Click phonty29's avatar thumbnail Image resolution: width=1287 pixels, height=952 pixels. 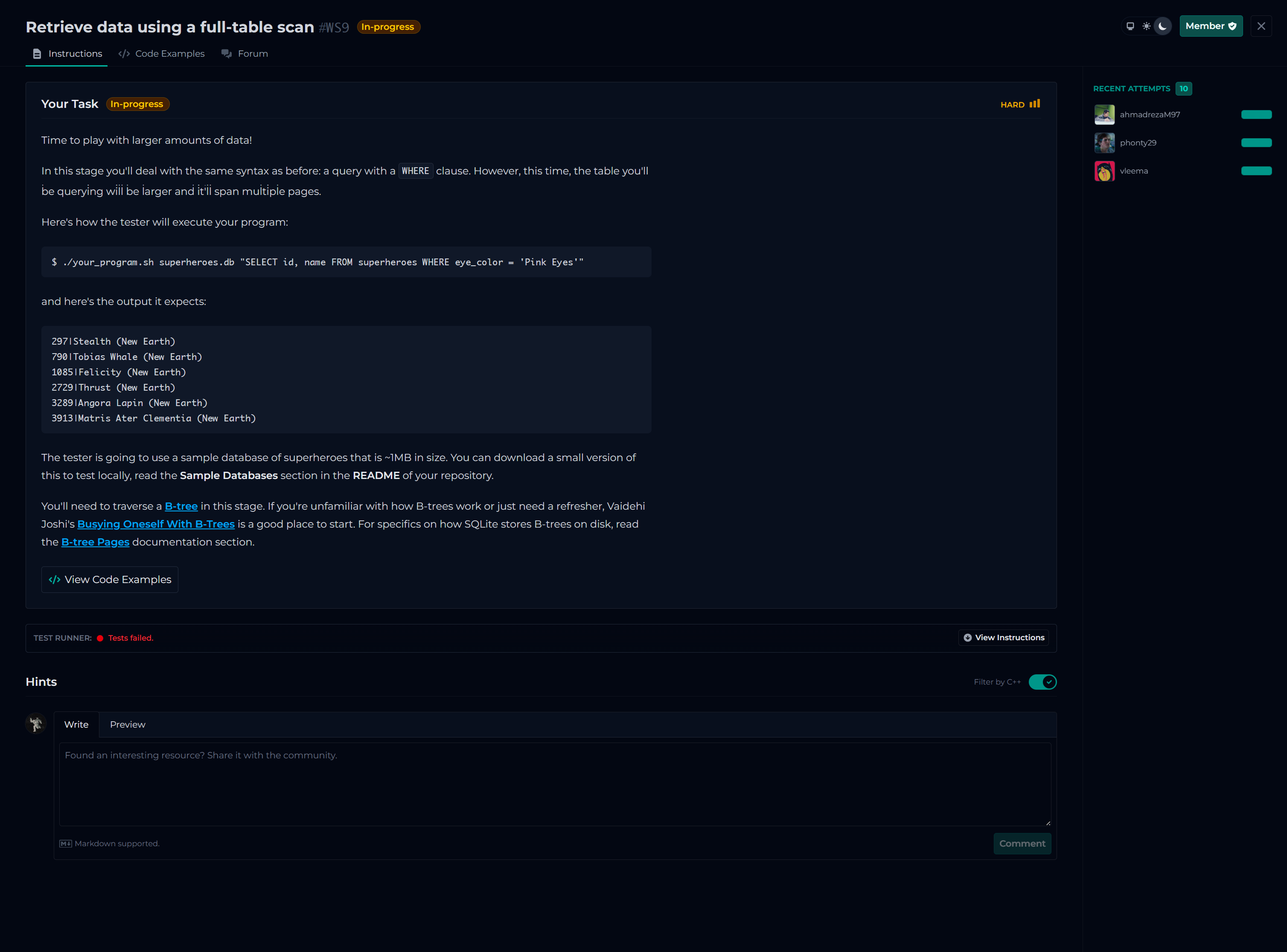point(1104,143)
